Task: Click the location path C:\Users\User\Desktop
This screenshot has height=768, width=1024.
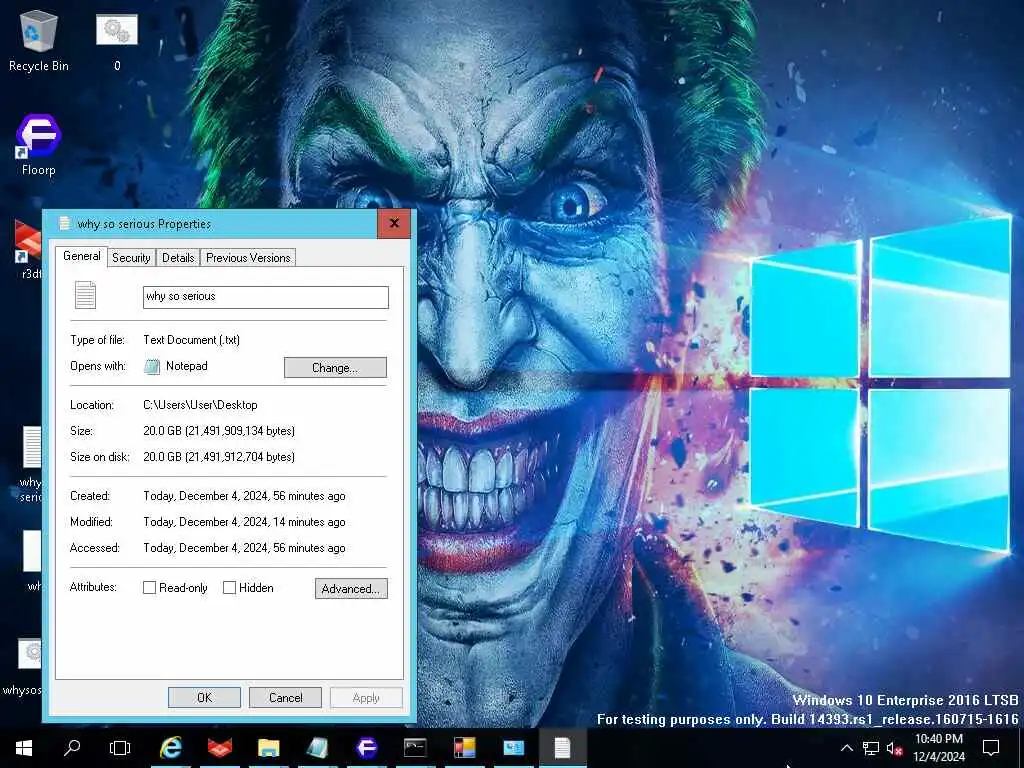Action: coord(200,405)
